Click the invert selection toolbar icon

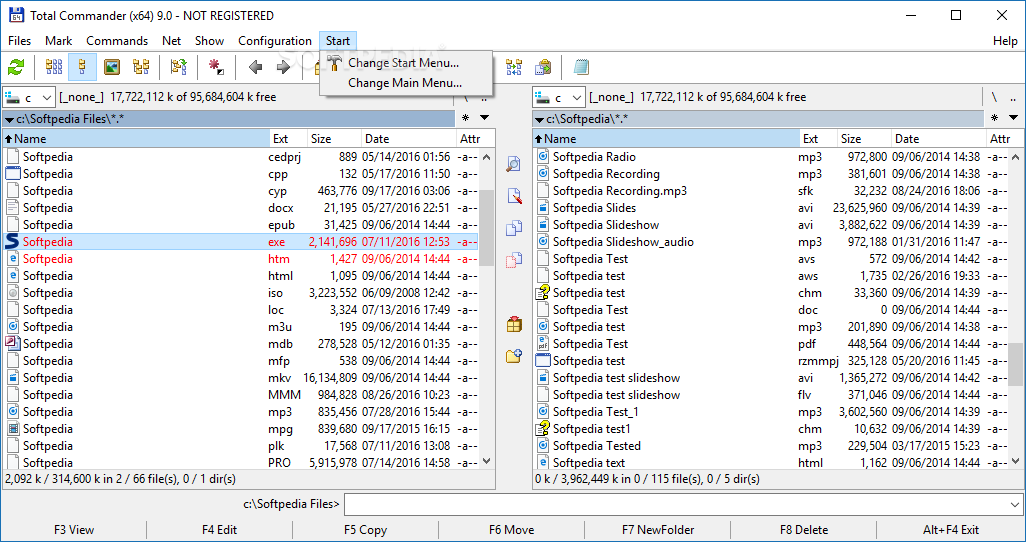179,67
